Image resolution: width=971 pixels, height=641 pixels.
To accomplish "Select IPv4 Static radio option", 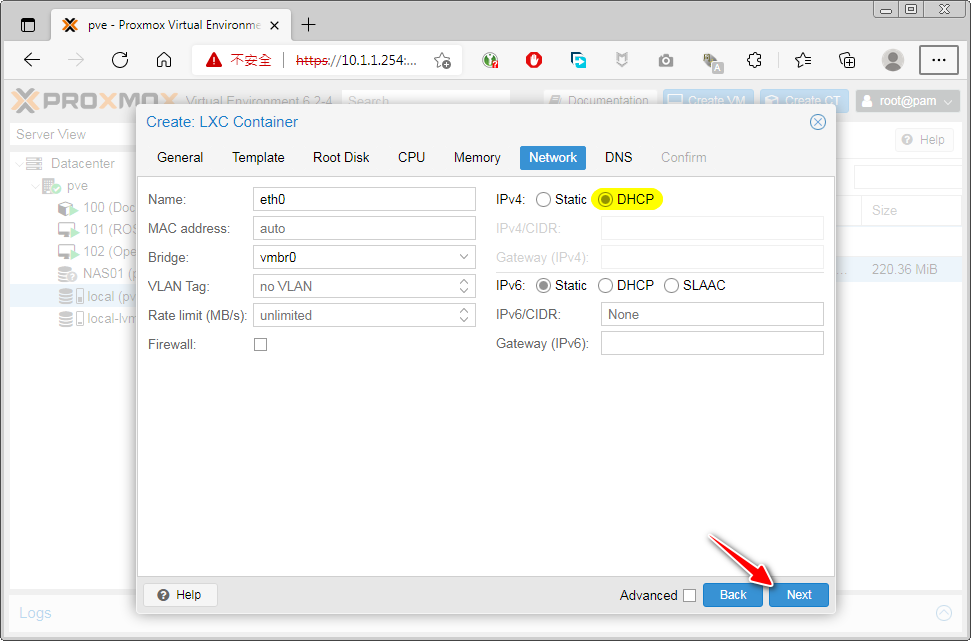I will click(544, 200).
